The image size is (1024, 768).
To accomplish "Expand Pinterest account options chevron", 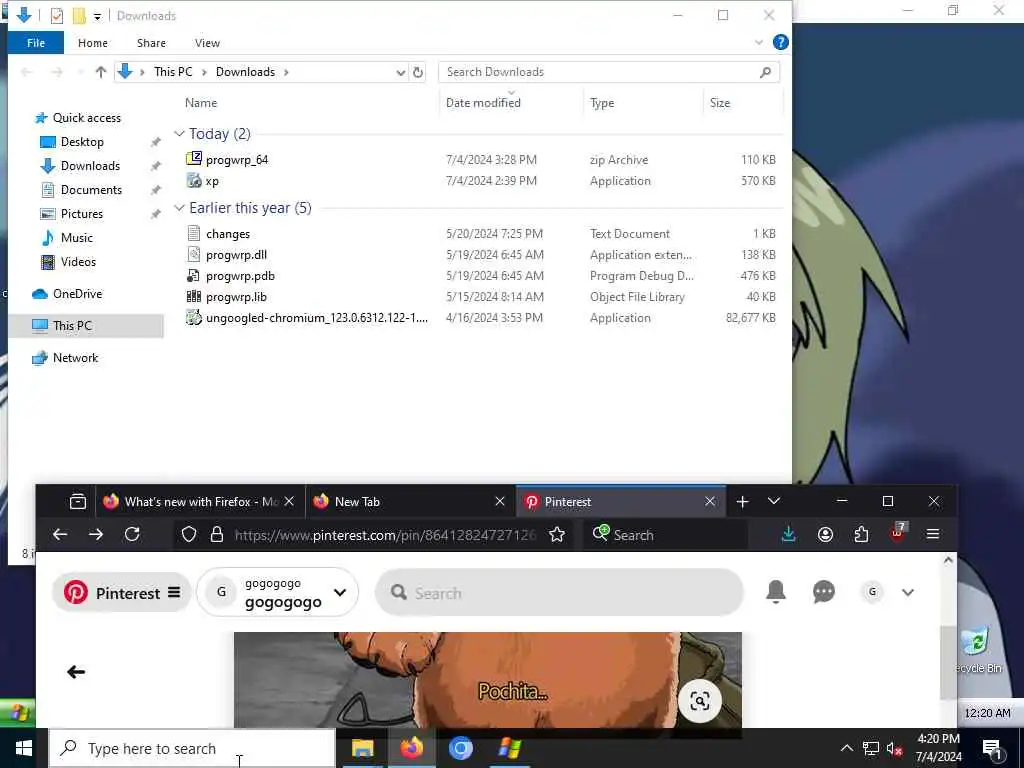I will coord(908,592).
